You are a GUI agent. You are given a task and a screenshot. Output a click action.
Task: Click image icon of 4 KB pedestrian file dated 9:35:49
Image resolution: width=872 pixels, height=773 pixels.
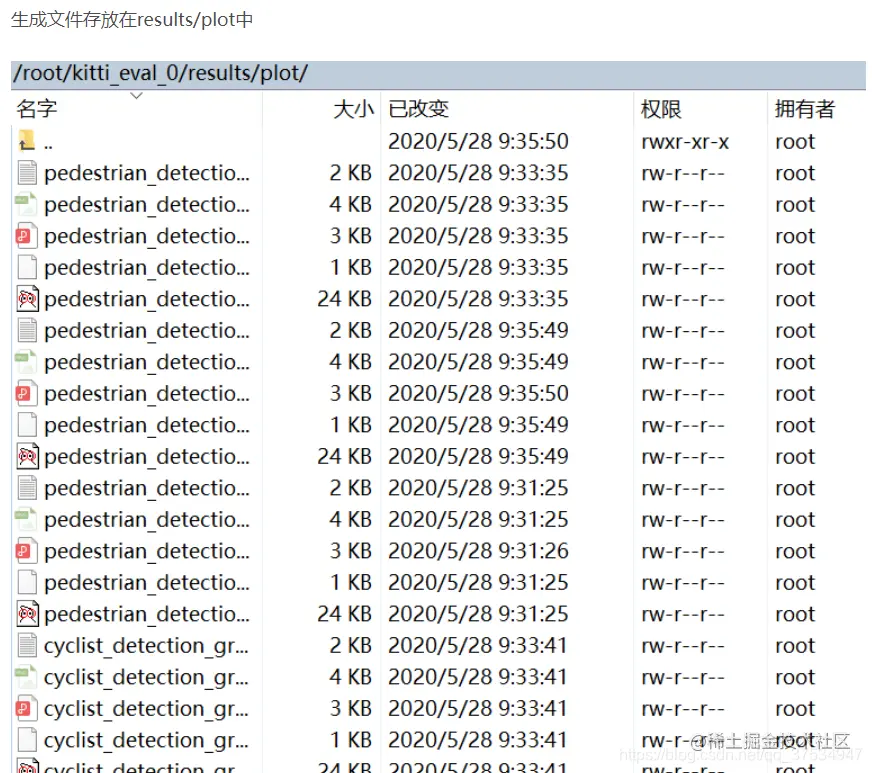(x=27, y=361)
